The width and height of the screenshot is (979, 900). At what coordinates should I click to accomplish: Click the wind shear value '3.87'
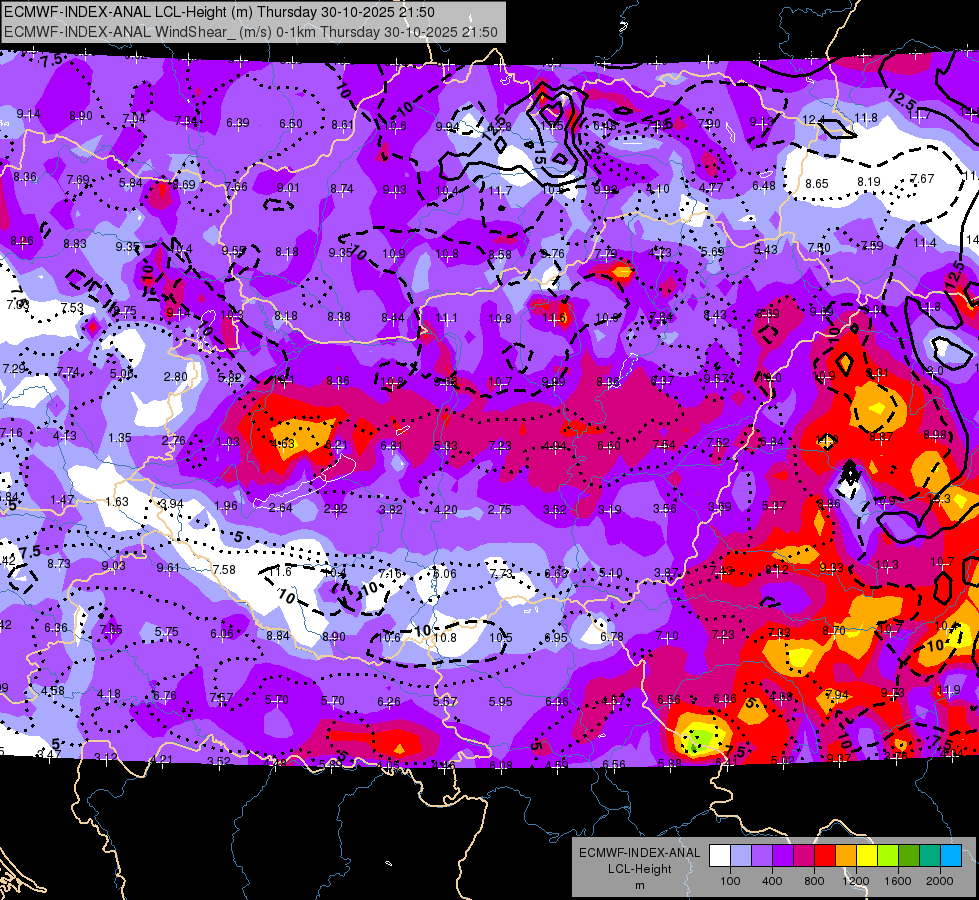666,572
